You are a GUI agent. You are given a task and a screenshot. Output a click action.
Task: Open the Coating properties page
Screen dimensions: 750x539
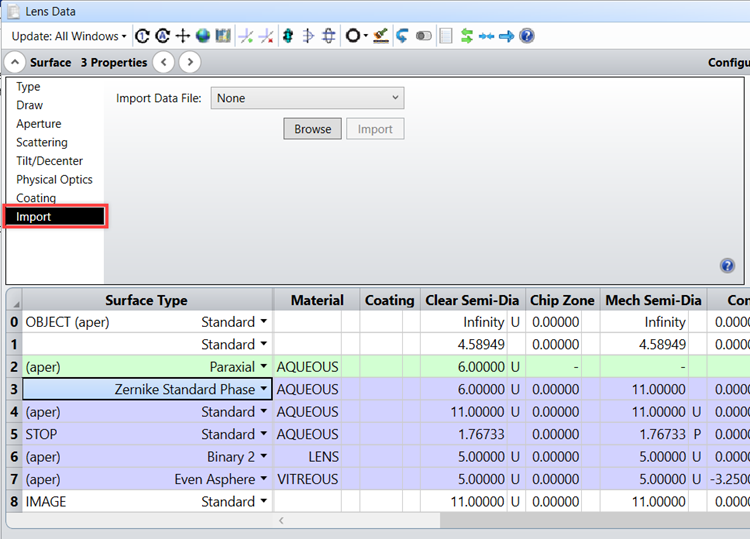[36, 198]
